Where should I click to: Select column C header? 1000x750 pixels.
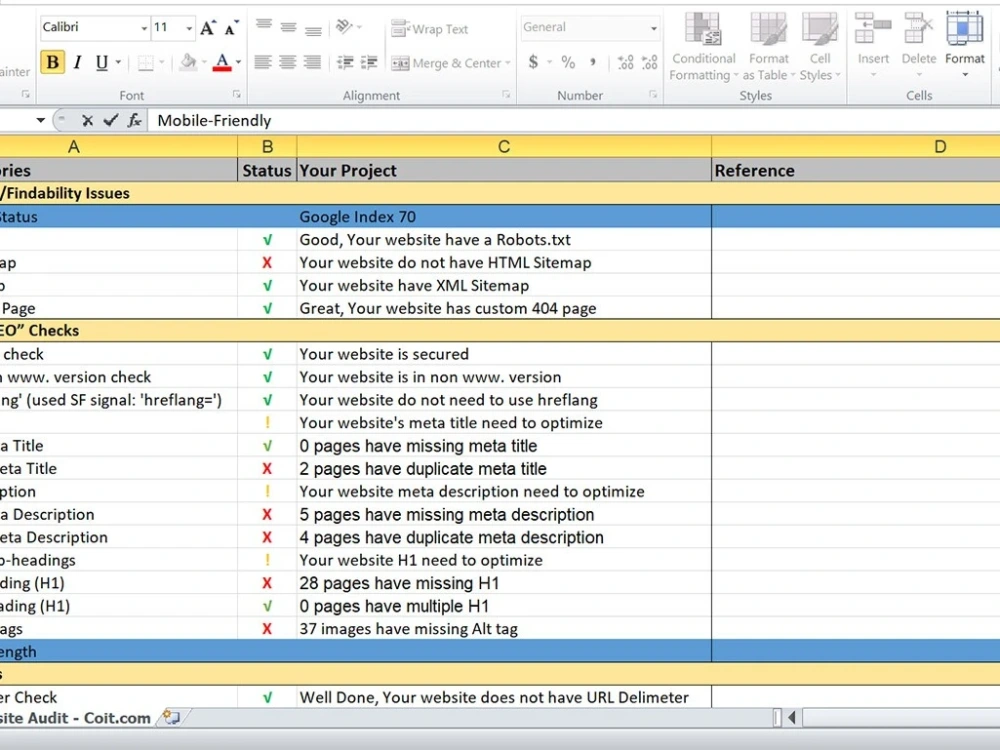click(x=504, y=147)
